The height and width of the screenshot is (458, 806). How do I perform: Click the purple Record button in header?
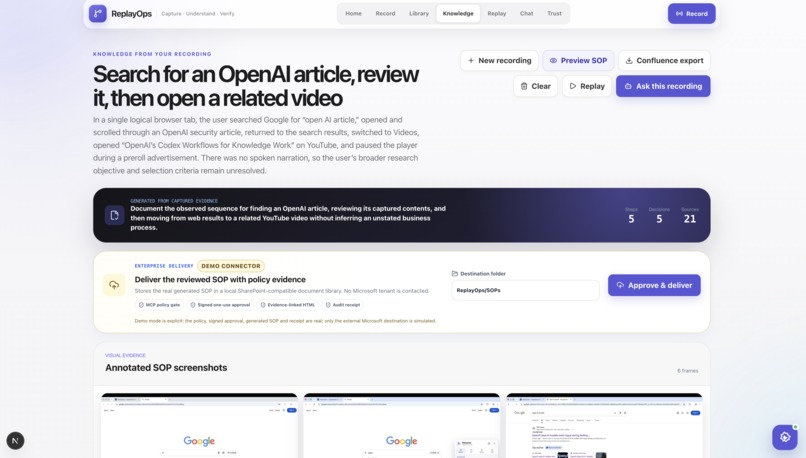[691, 14]
